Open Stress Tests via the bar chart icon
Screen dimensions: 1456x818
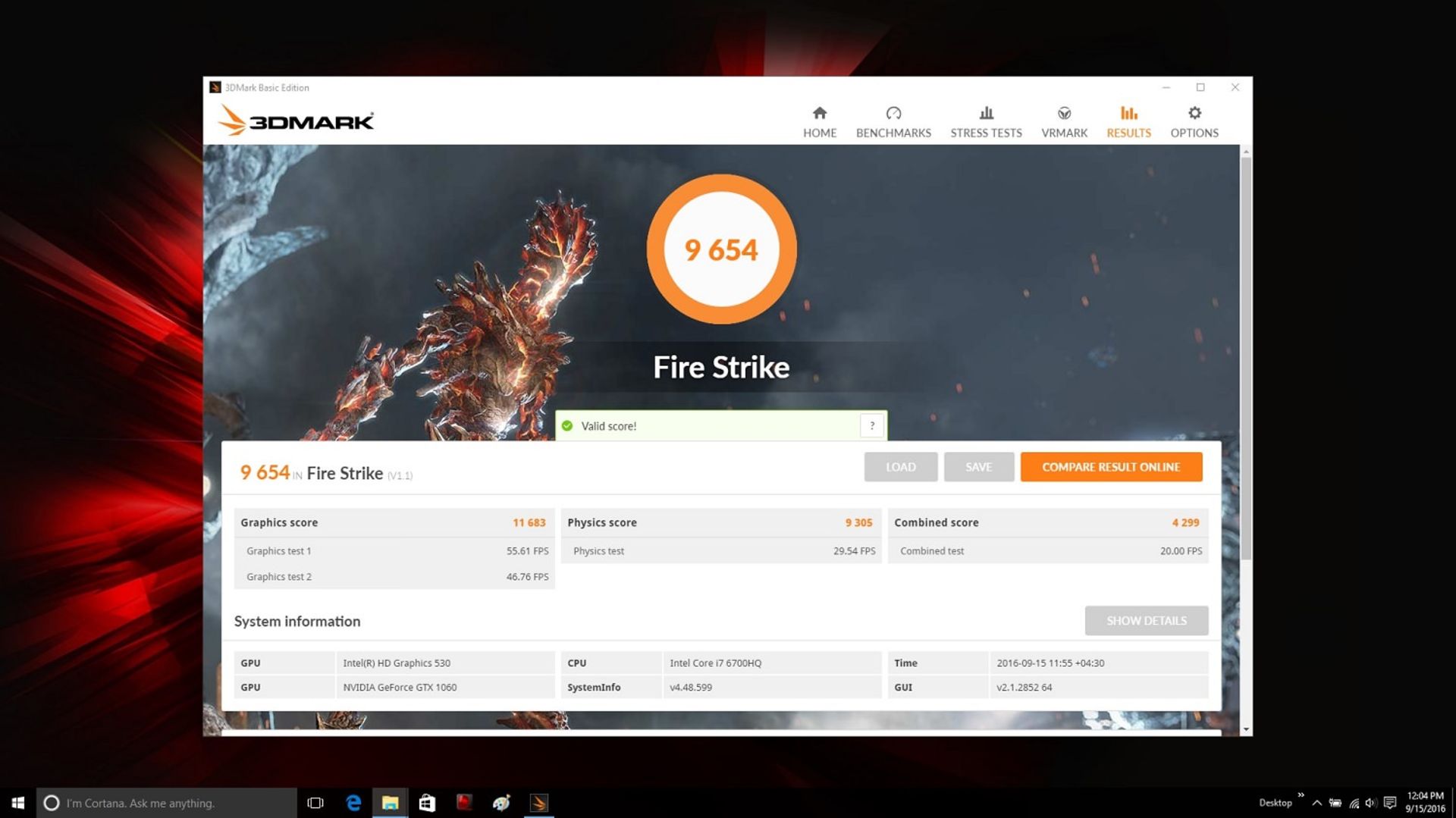click(x=986, y=113)
